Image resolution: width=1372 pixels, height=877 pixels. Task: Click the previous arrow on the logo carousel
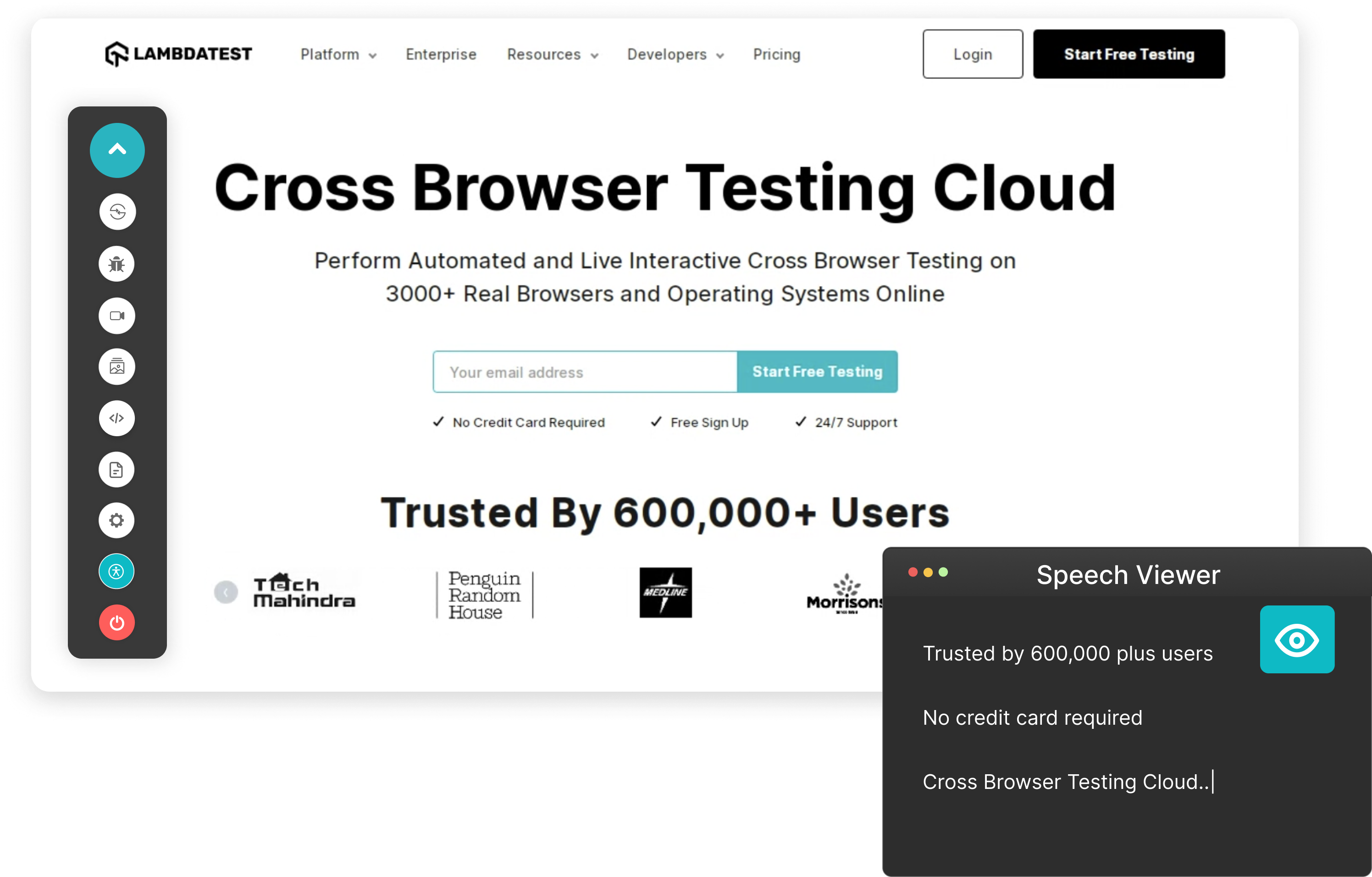click(226, 592)
